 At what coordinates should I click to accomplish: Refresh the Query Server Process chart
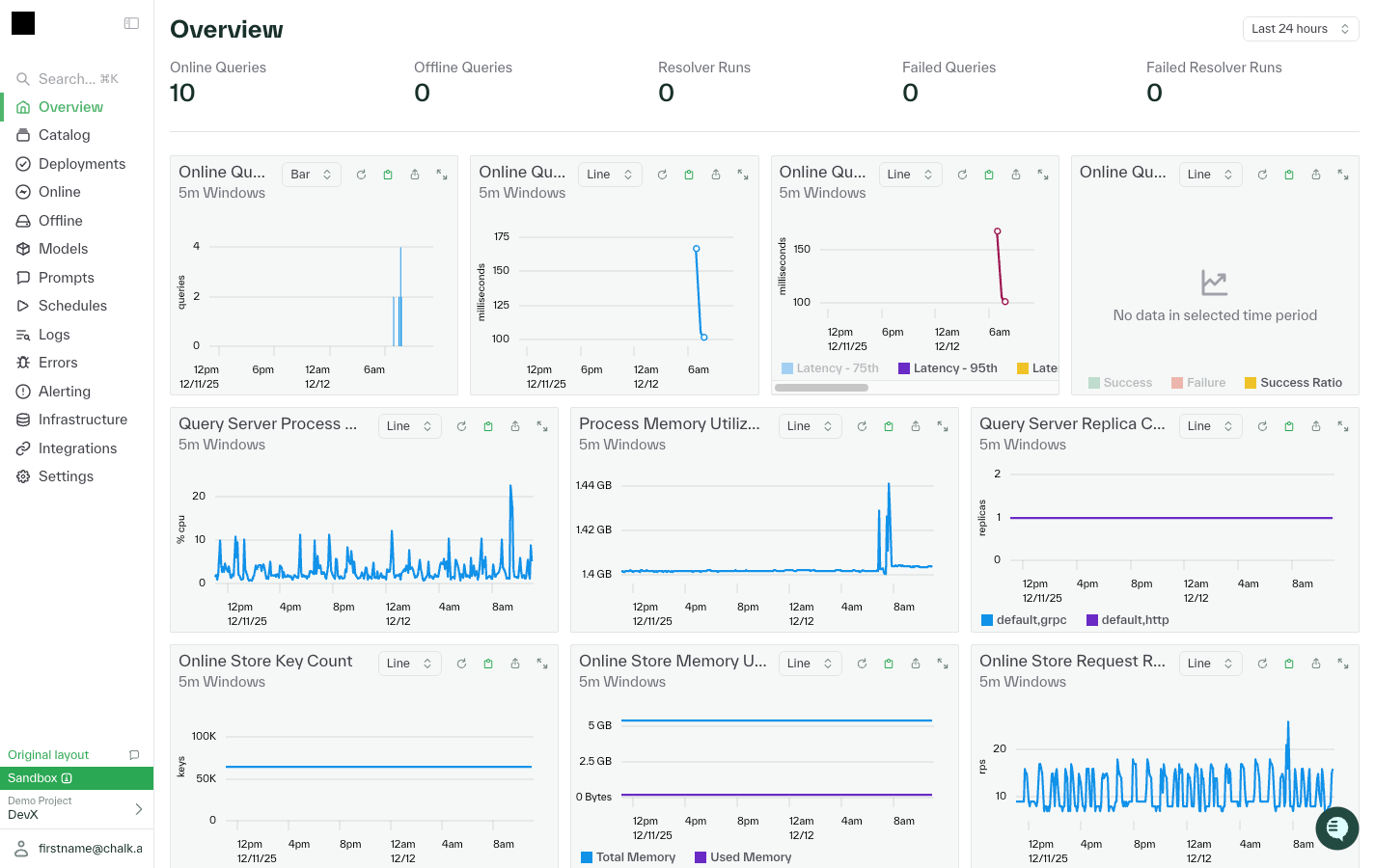click(461, 426)
